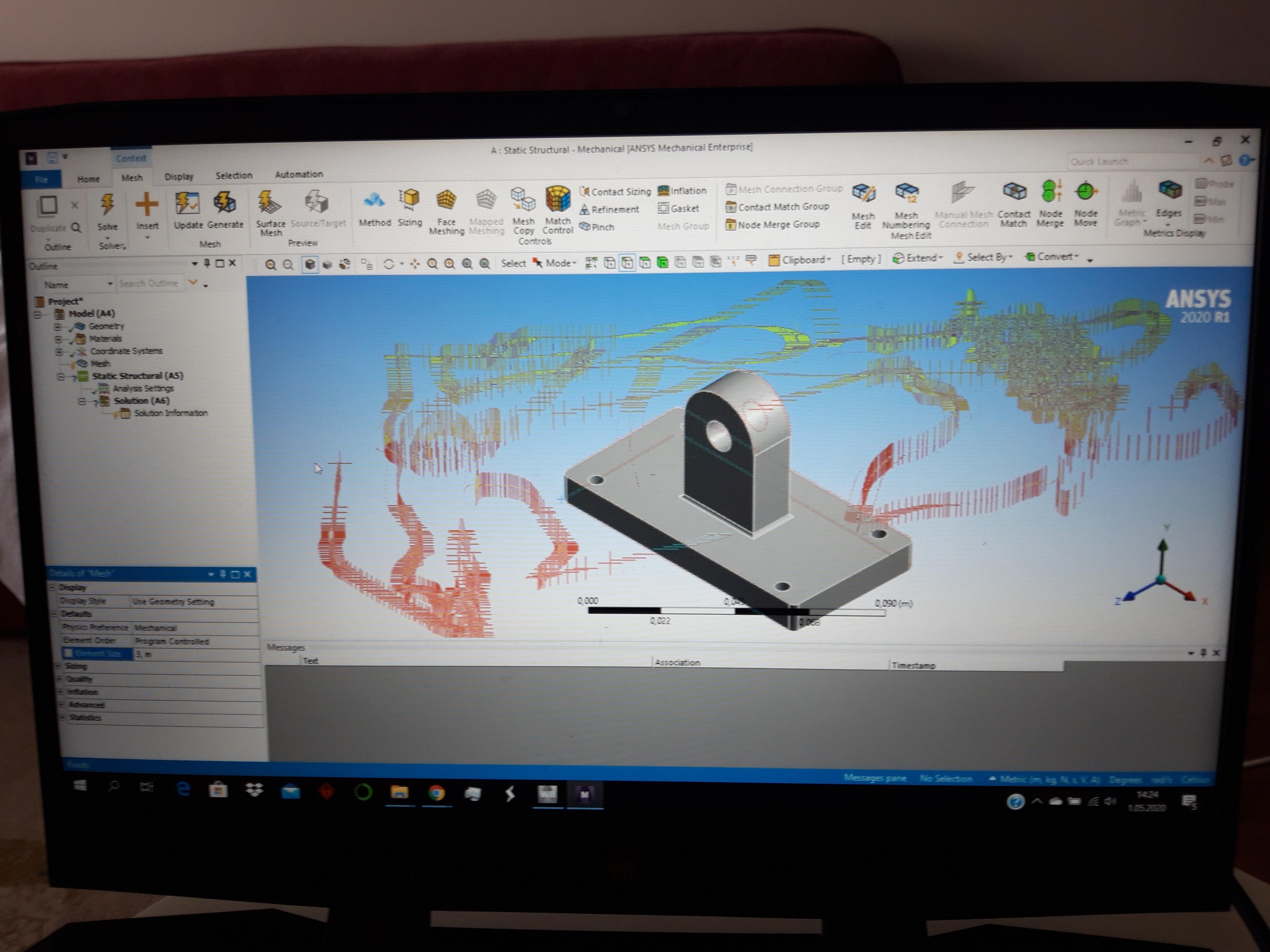Open the Mesh Edit tool
This screenshot has width=1270, height=952.
coord(863,207)
